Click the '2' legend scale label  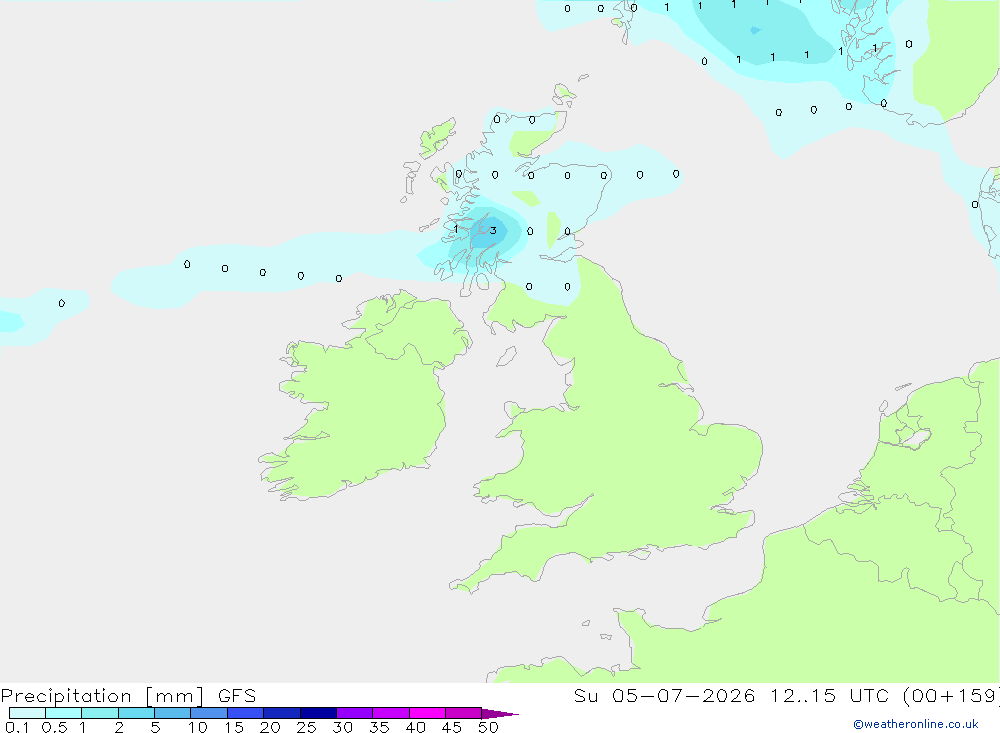click(x=119, y=727)
